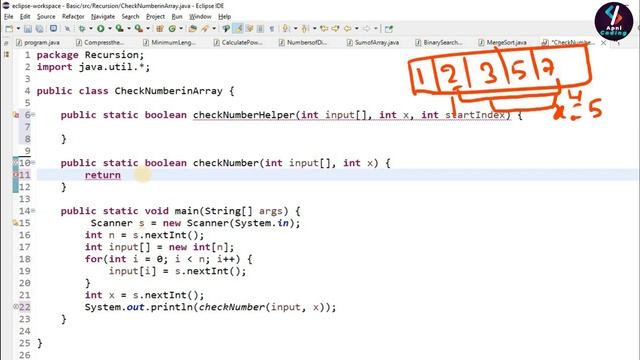Open the Source menu
This screenshot has height=360, width=640.
pos(46,17)
